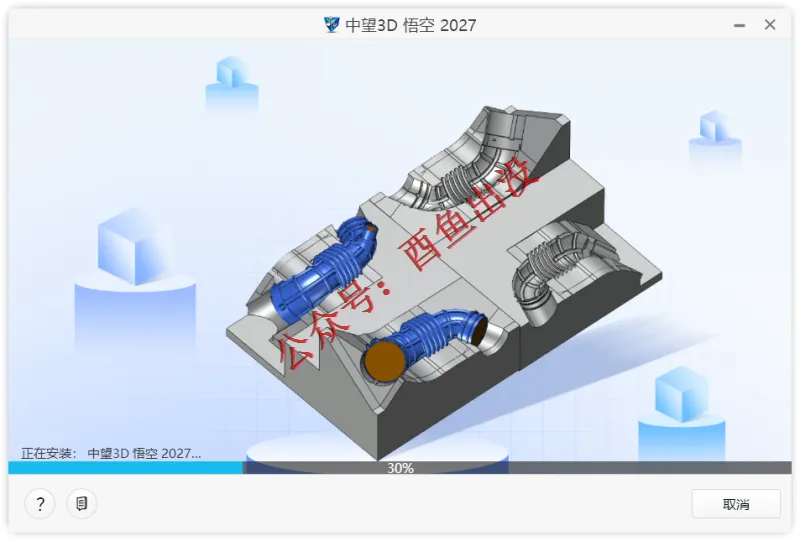Click the 中望3D logo in title bar
The height and width of the screenshot is (541, 800).
click(332, 24)
